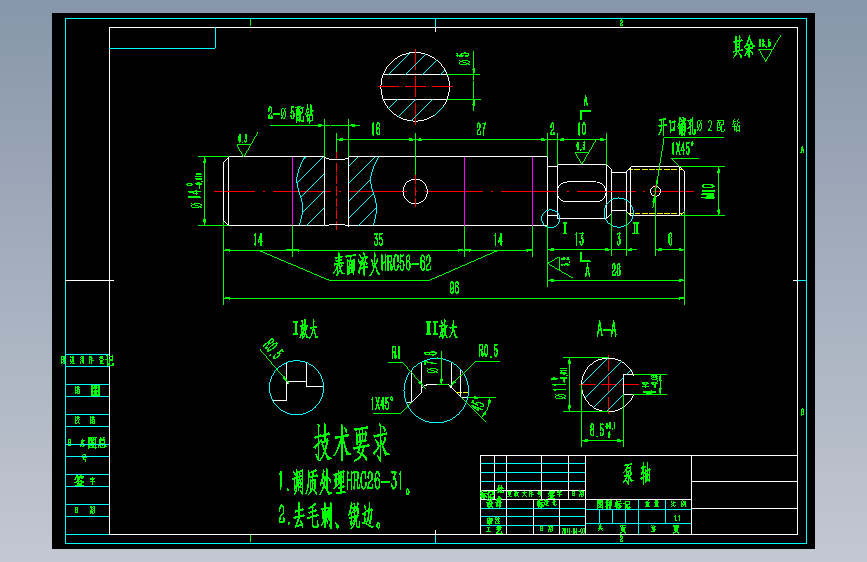The width and height of the screenshot is (867, 562).
Task: Select the keyway slot outline on shaft
Action: pyautogui.click(x=582, y=191)
